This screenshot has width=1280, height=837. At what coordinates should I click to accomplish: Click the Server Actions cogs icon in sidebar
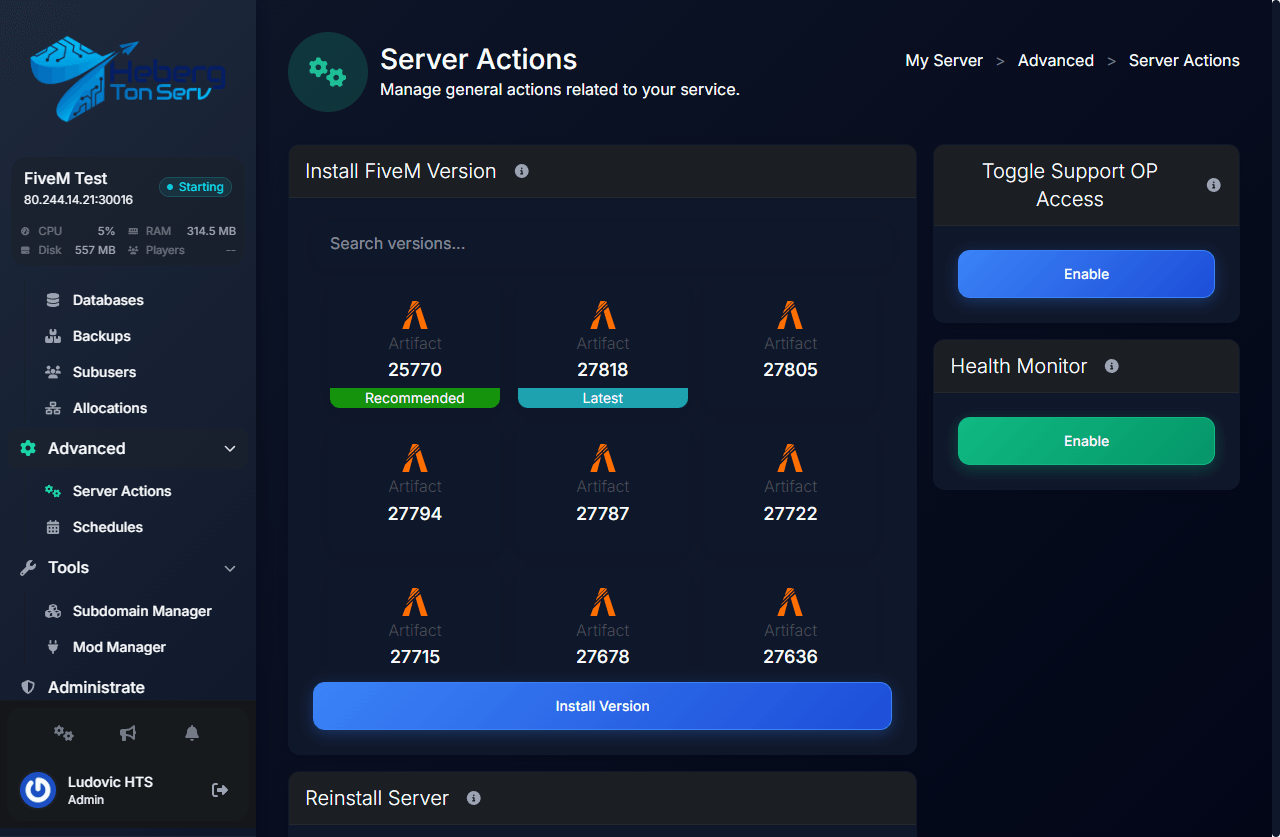click(53, 491)
